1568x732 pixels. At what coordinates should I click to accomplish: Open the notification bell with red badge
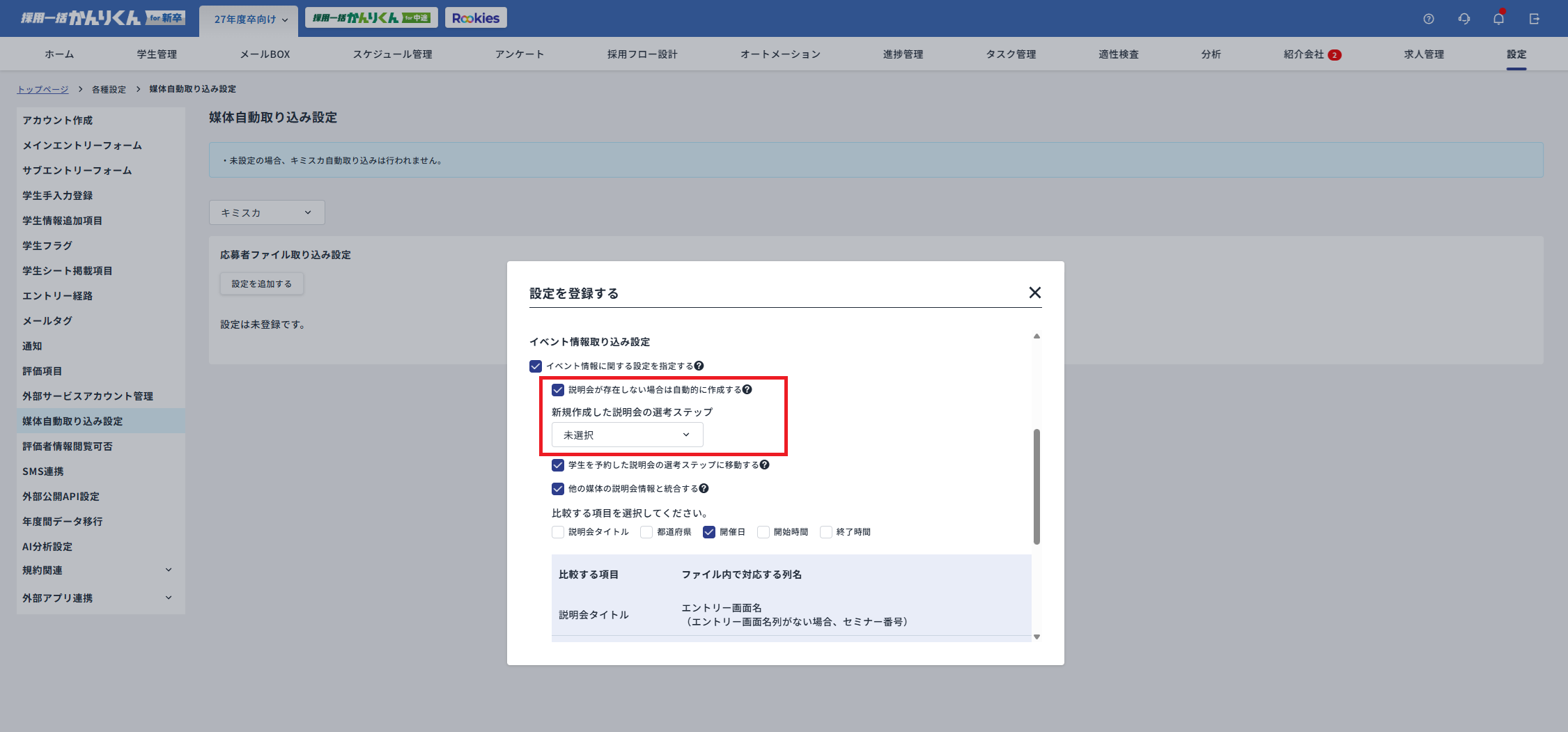1498,19
